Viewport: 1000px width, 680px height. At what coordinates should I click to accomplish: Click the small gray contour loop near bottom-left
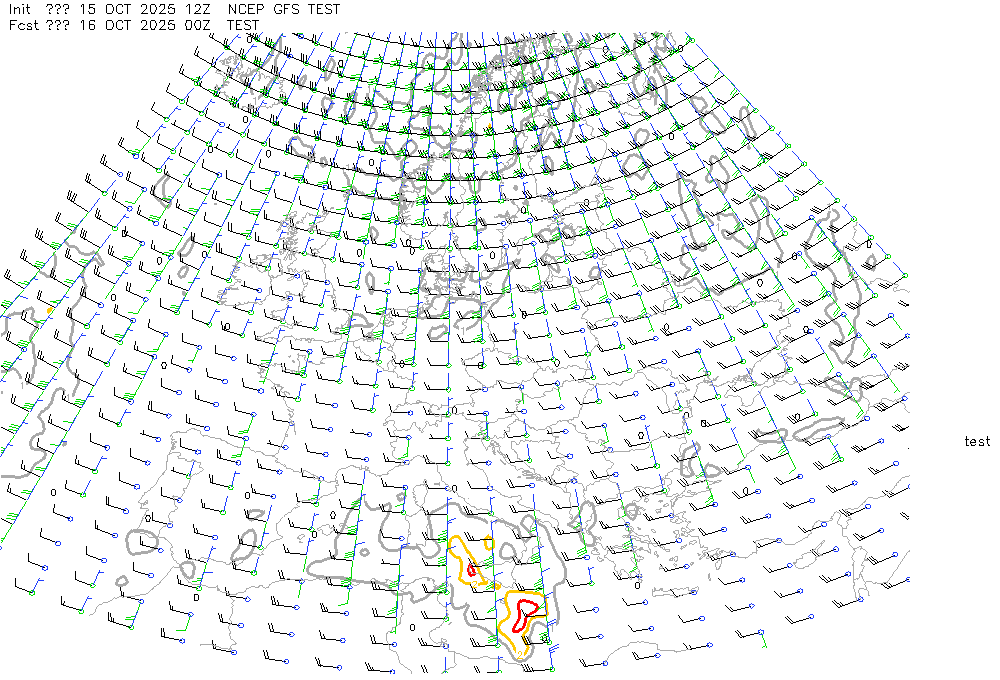[123, 582]
